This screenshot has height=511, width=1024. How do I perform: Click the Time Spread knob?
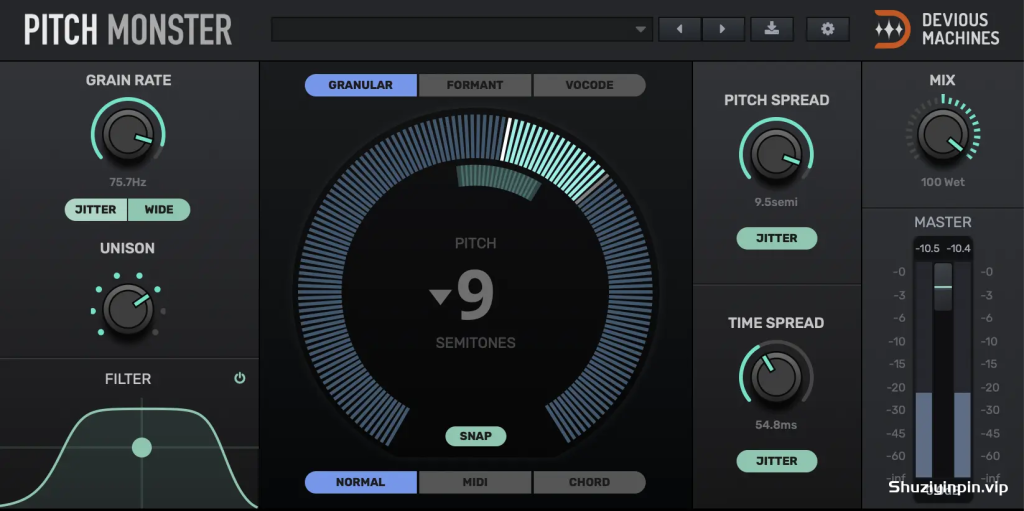click(x=776, y=377)
